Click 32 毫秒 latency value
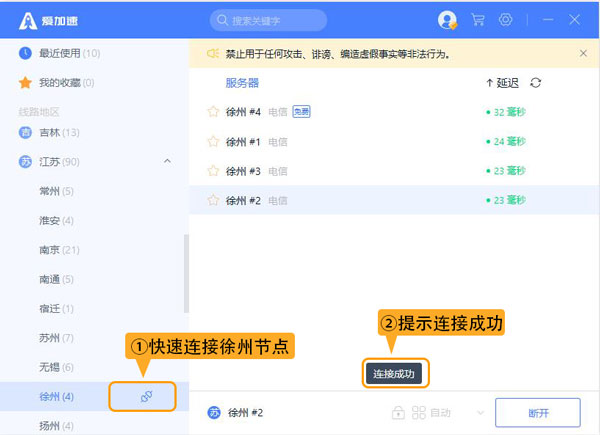 coord(509,112)
